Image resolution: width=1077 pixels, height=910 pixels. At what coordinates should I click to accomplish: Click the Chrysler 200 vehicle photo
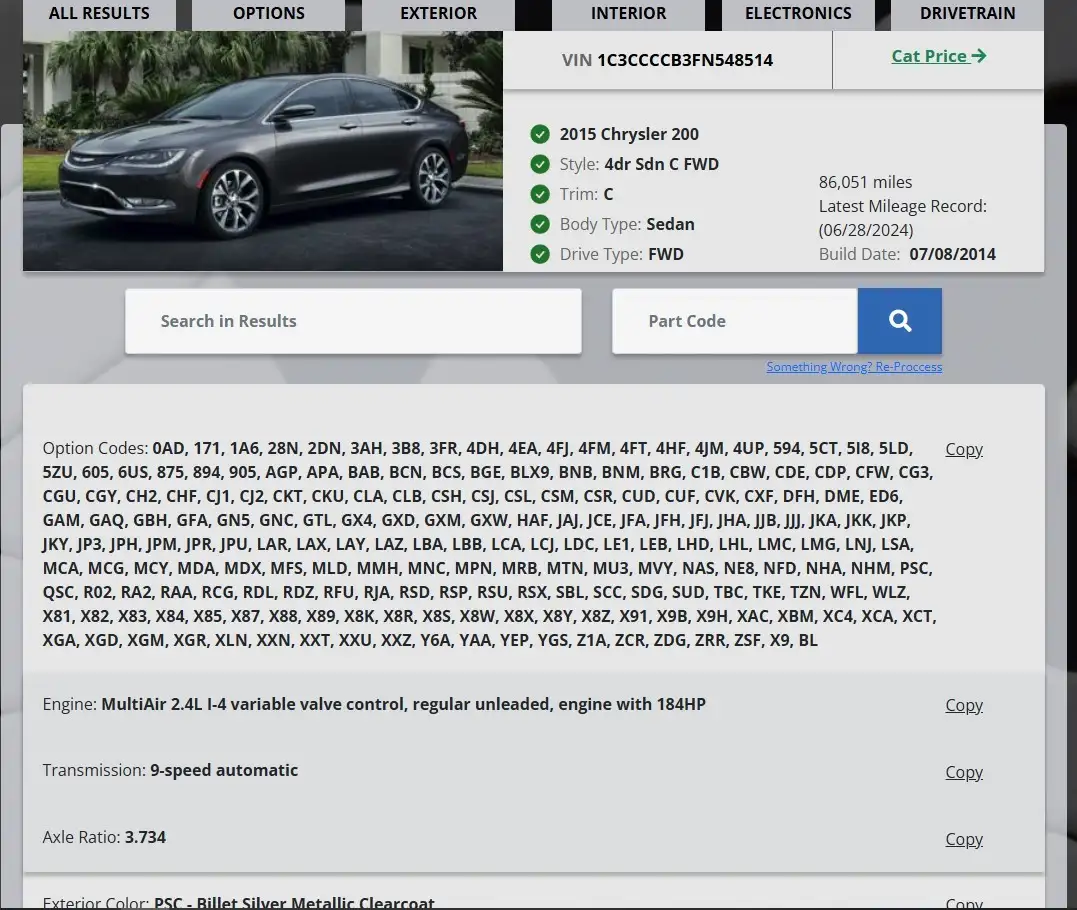point(262,150)
